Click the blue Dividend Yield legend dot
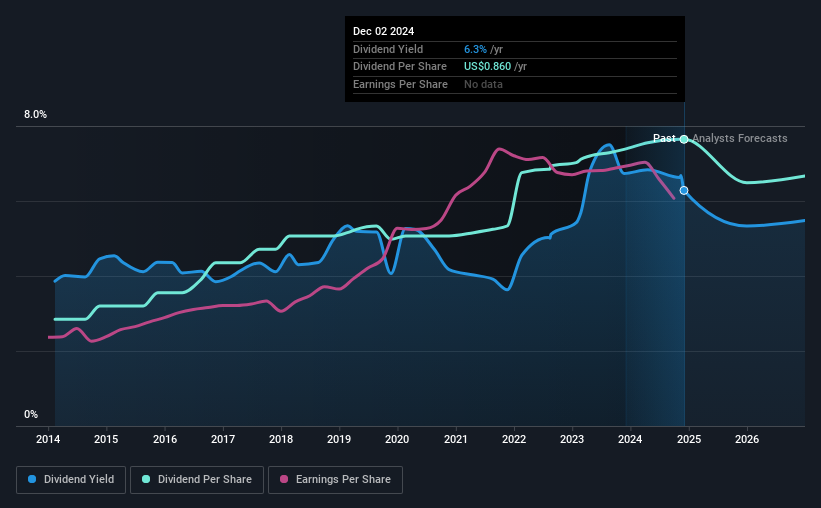Viewport: 821px width, 508px height. (x=32, y=479)
